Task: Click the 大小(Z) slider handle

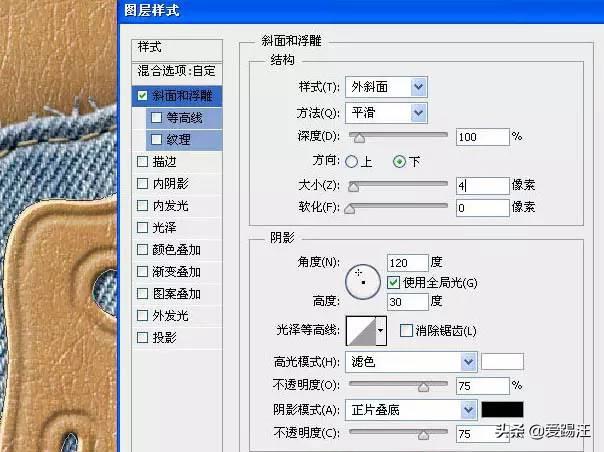Action: (x=353, y=187)
